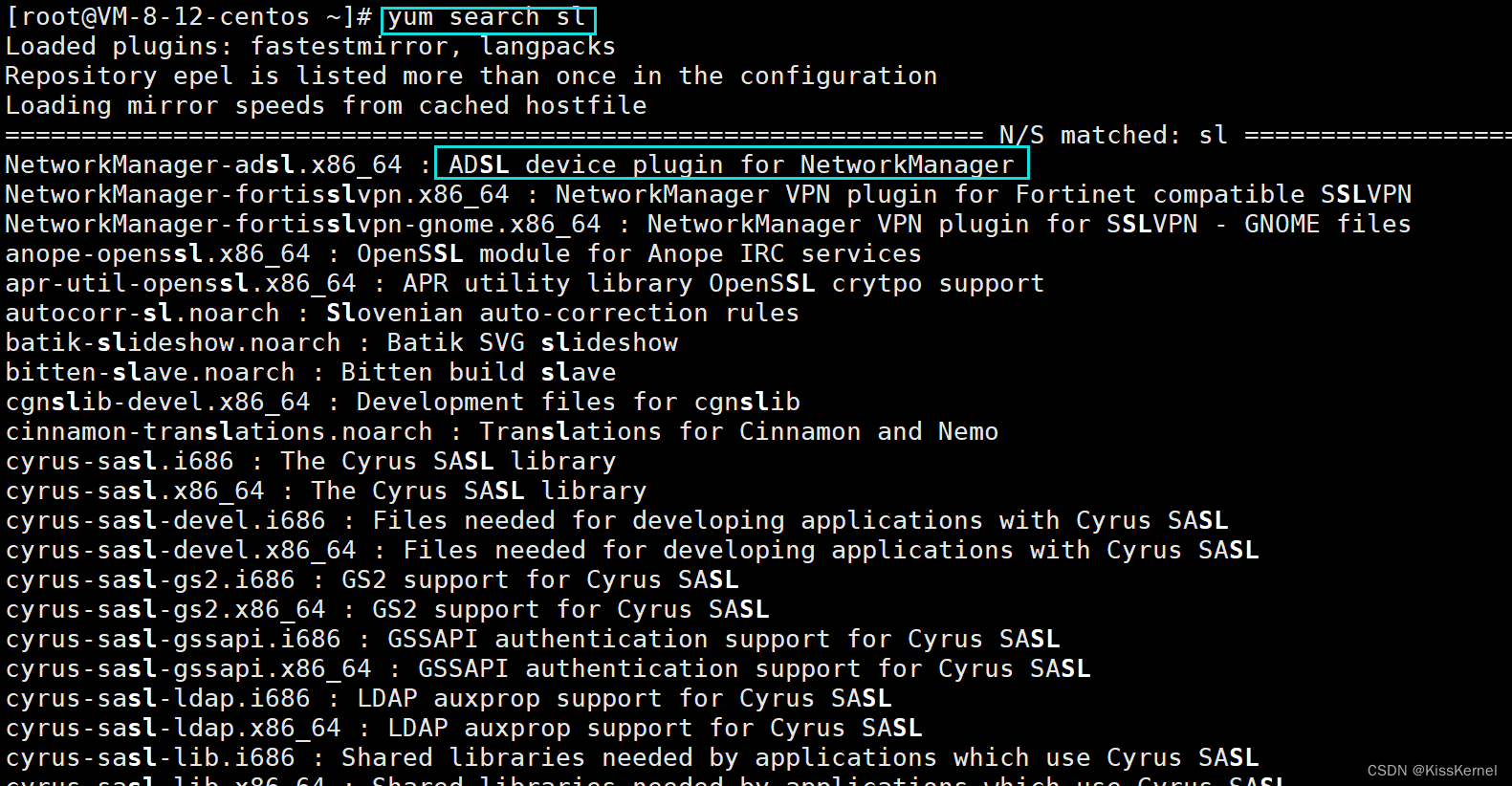Click 'OpenSSL module for Anope IRC services'
The image size is (1512, 786).
[x=640, y=254]
